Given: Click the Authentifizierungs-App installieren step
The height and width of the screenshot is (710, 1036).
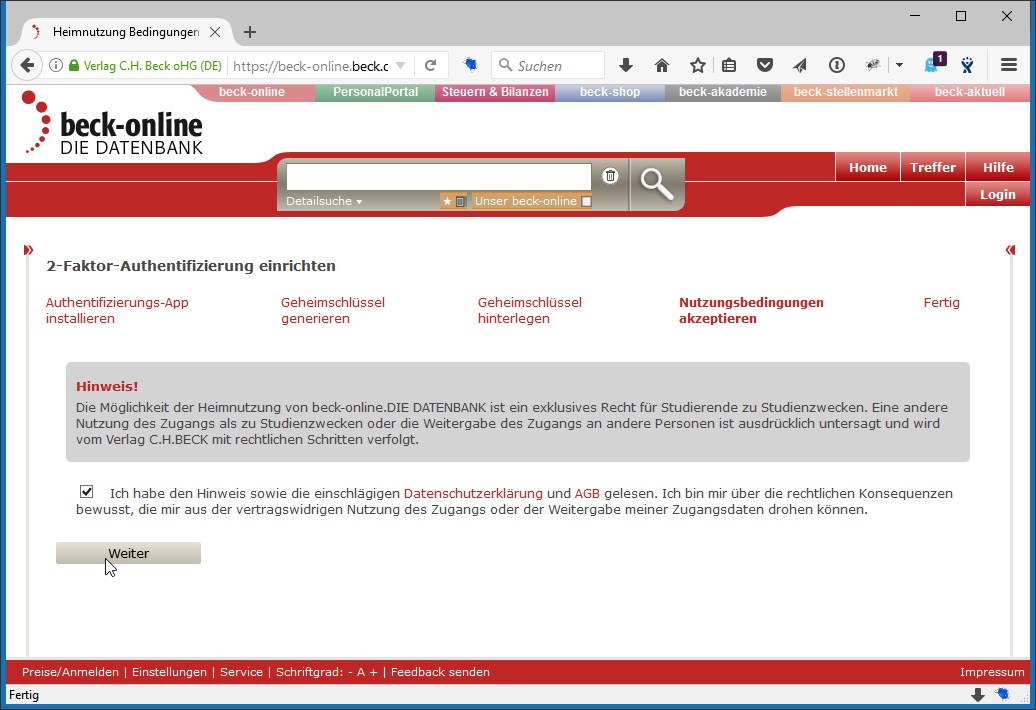Looking at the screenshot, I should click(x=117, y=310).
